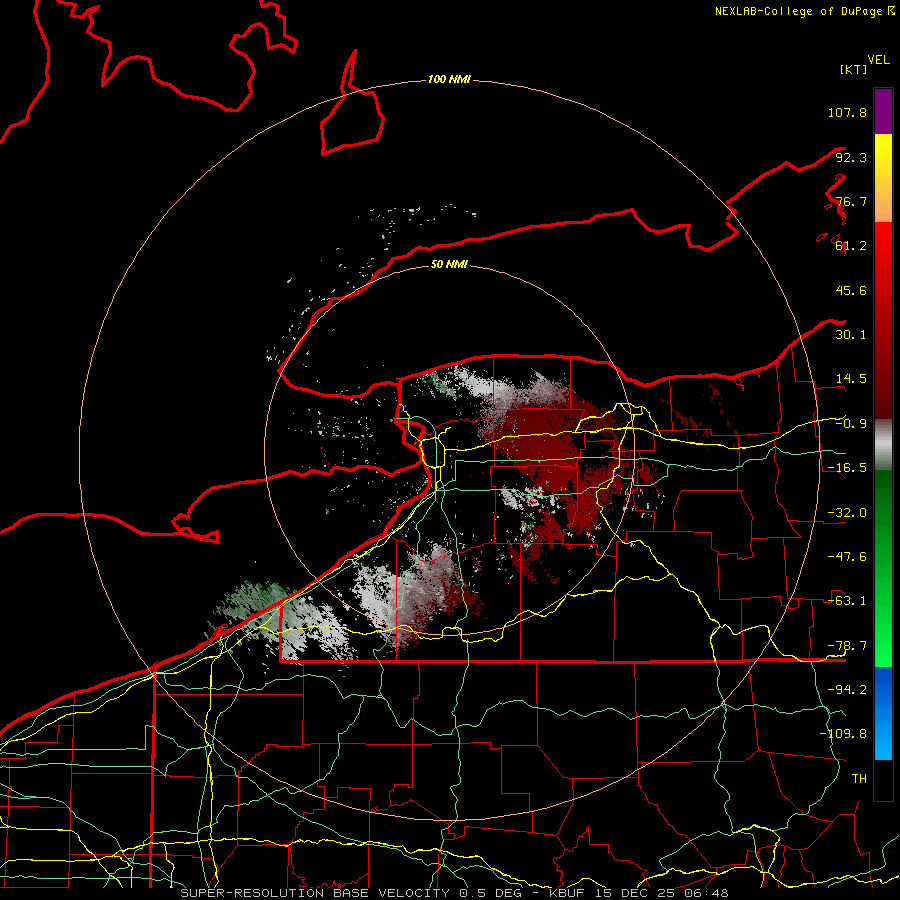This screenshot has width=900, height=900.
Task: Click the TH threshold label
Action: pos(859,779)
